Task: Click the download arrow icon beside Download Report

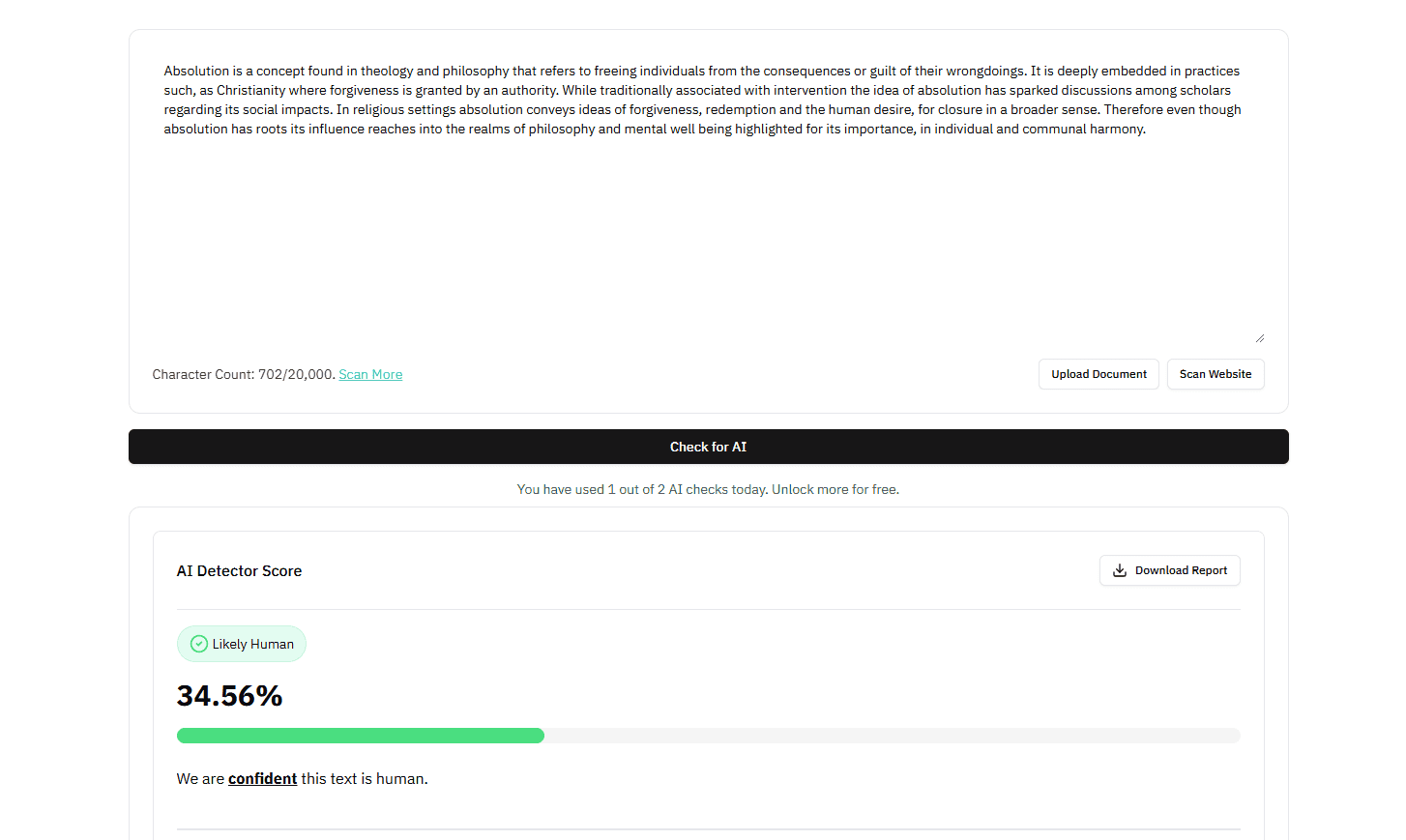Action: coord(1119,570)
